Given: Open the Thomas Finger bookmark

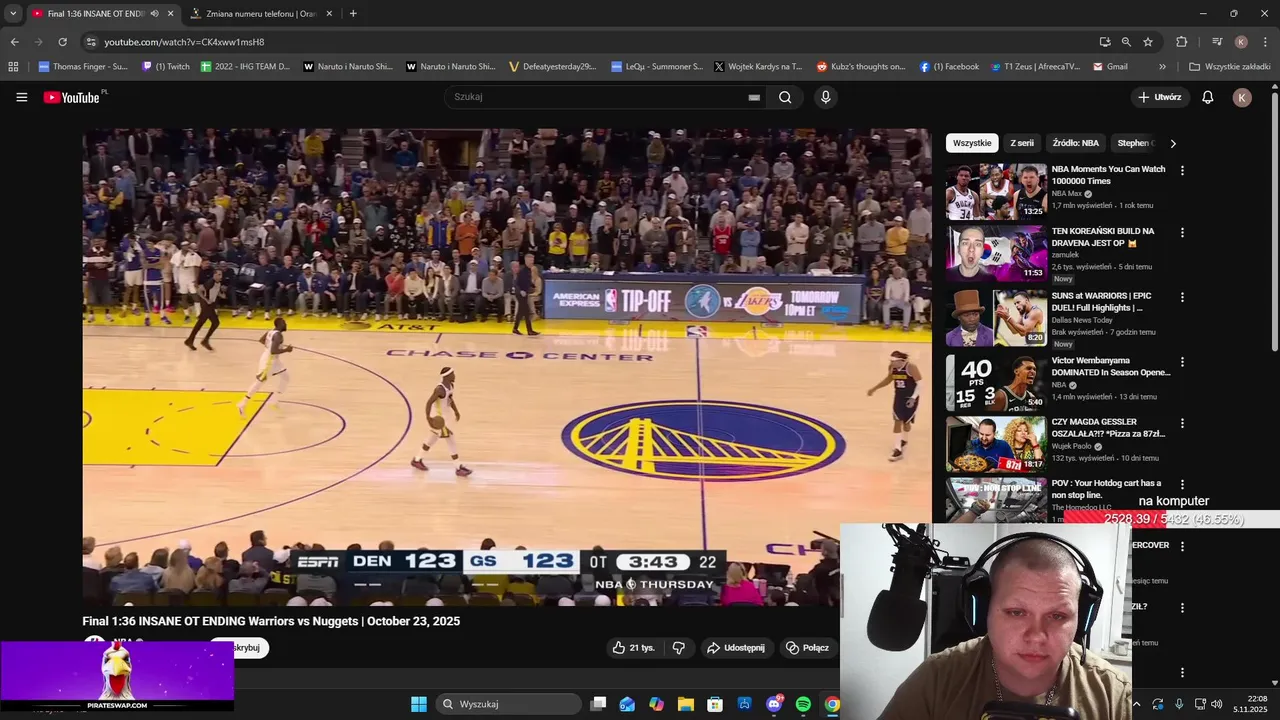Looking at the screenshot, I should click(83, 67).
